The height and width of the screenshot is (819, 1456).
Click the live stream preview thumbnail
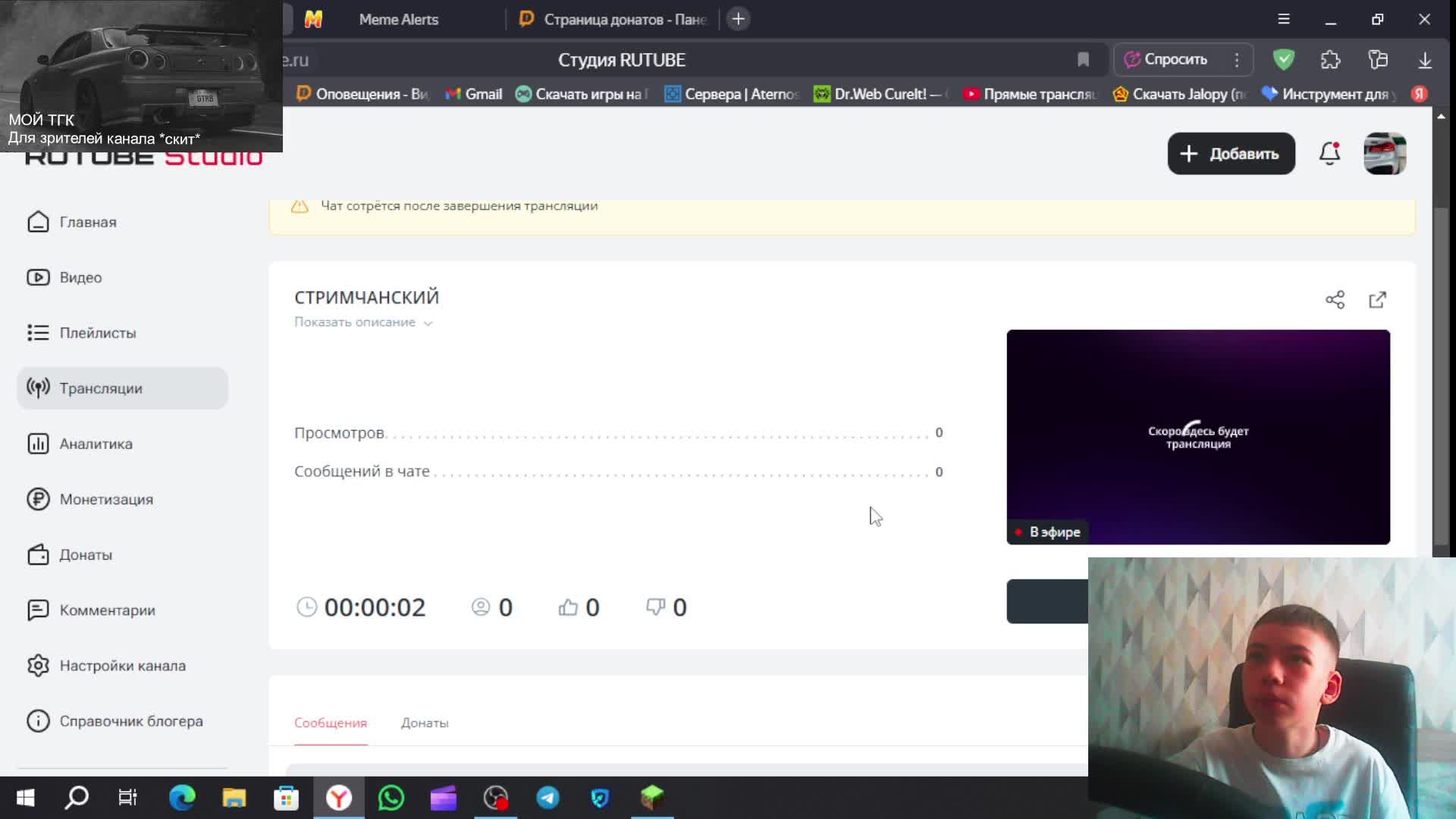click(1197, 436)
